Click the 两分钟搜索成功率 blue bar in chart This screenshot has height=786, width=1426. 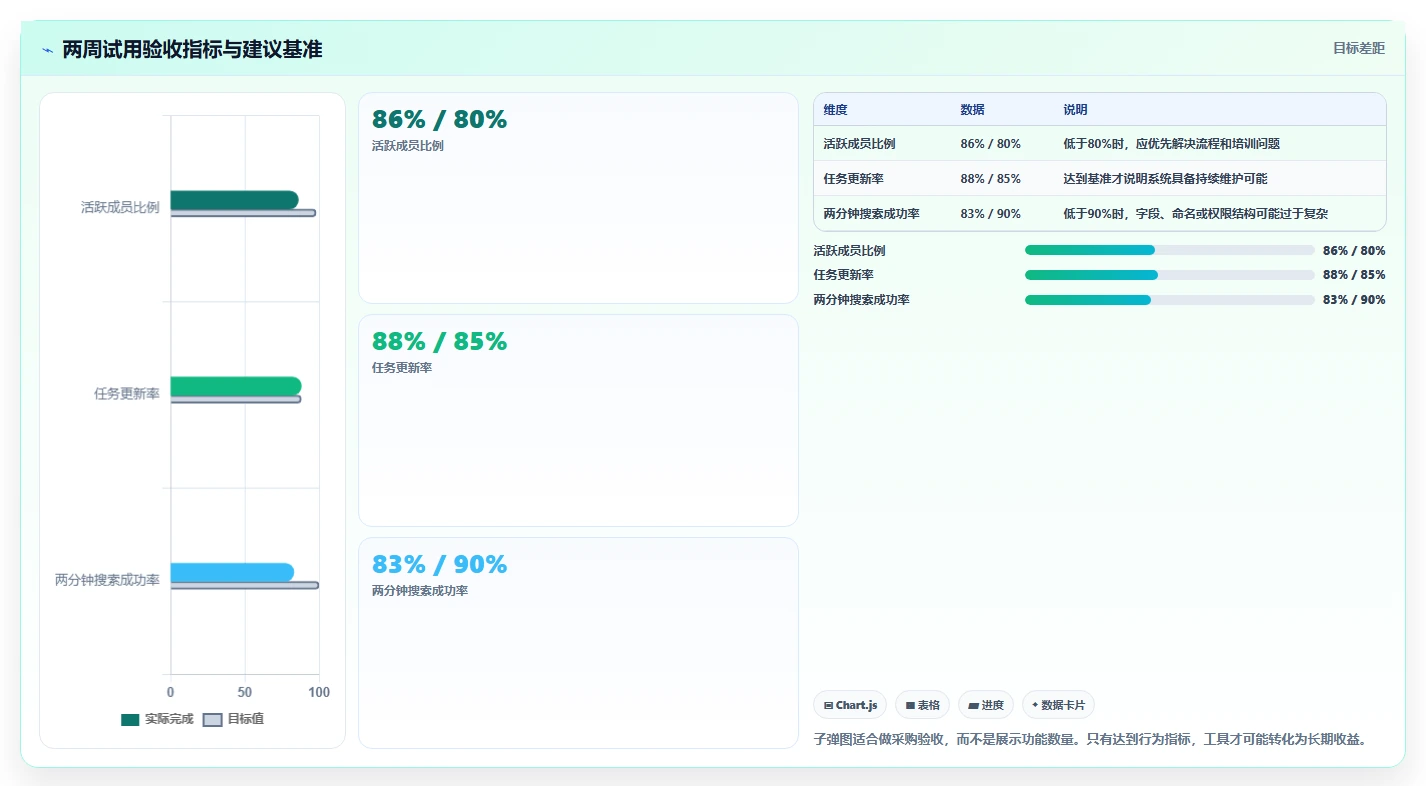tap(232, 572)
